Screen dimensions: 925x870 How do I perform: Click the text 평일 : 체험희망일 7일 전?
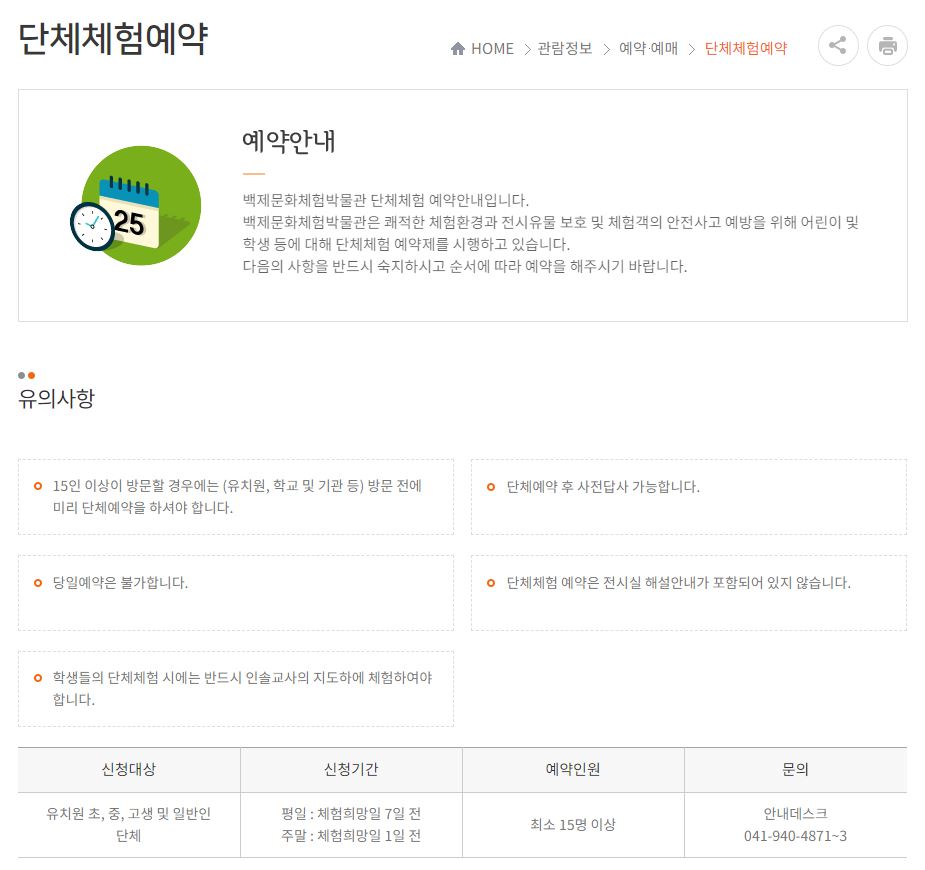351,814
